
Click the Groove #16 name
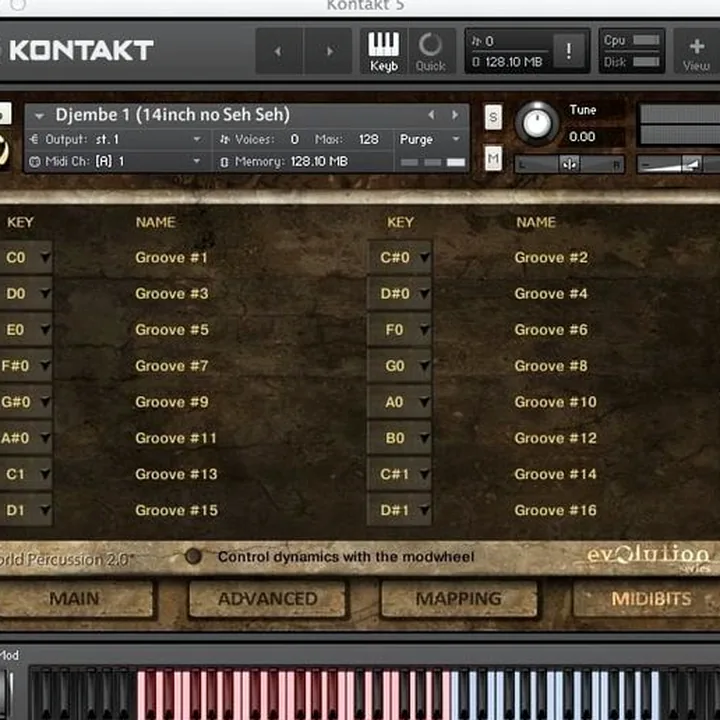pyautogui.click(x=556, y=510)
